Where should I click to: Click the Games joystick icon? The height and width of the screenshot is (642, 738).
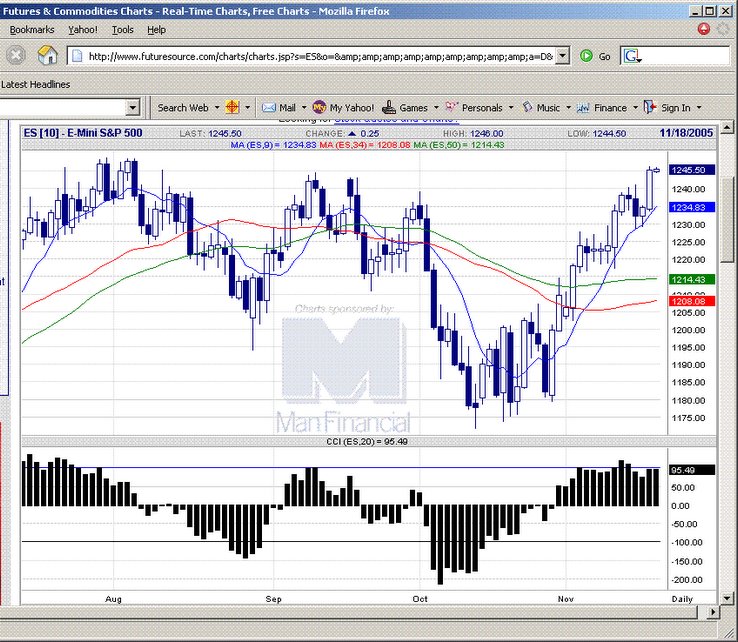coord(389,107)
